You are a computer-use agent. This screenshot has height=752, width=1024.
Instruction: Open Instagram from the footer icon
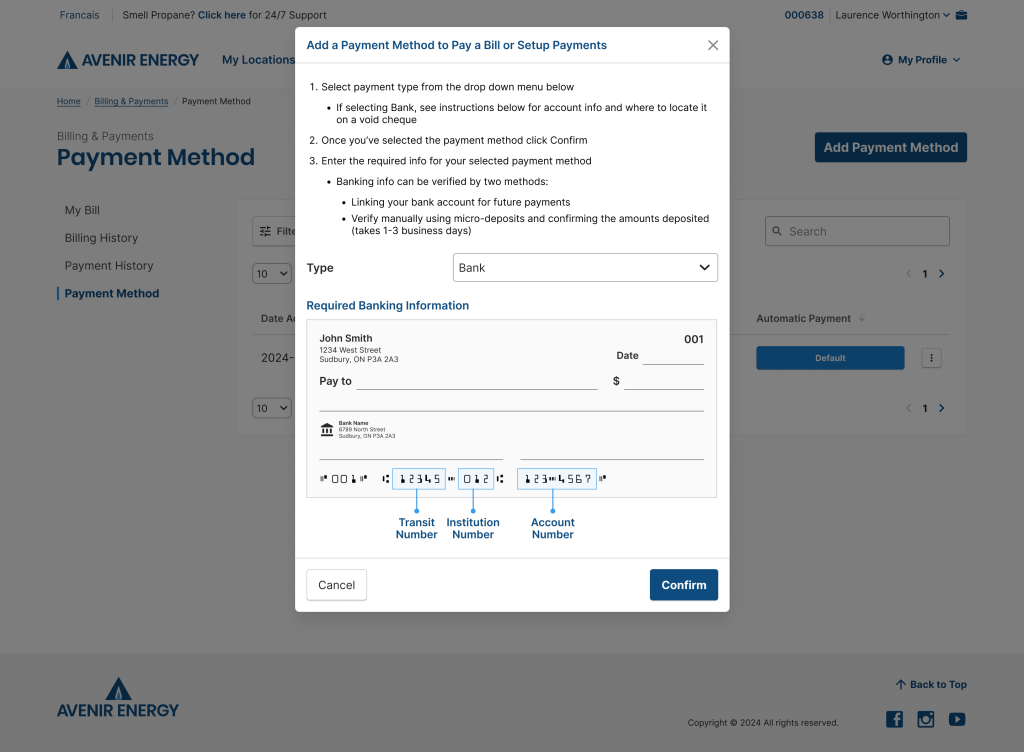pyautogui.click(x=925, y=719)
